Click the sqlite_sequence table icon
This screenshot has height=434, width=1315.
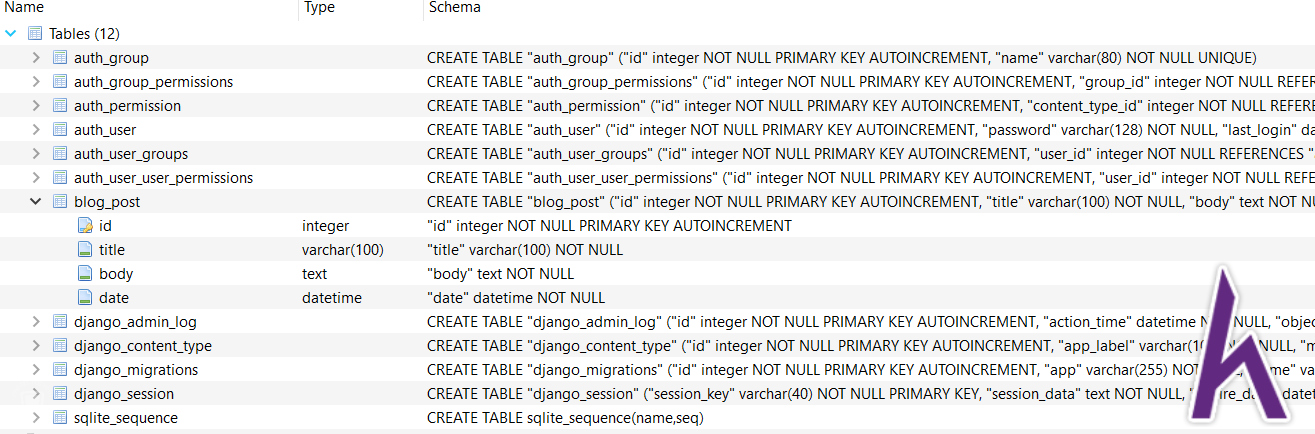pyautogui.click(x=60, y=418)
